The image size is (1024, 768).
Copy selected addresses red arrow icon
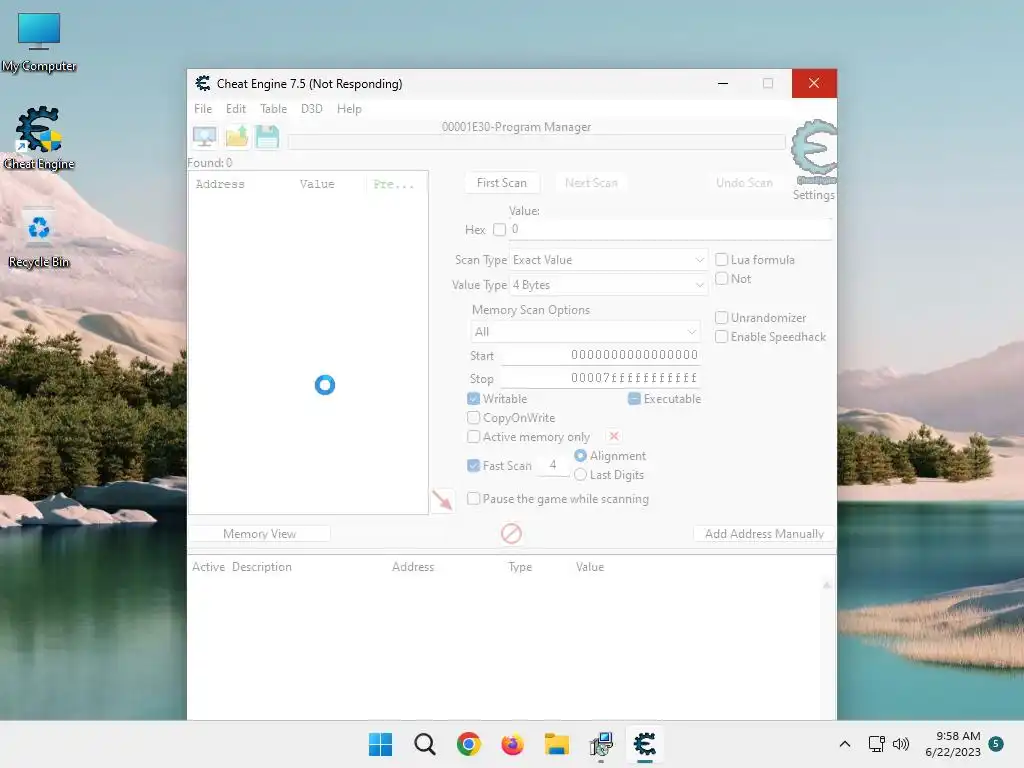click(x=442, y=500)
